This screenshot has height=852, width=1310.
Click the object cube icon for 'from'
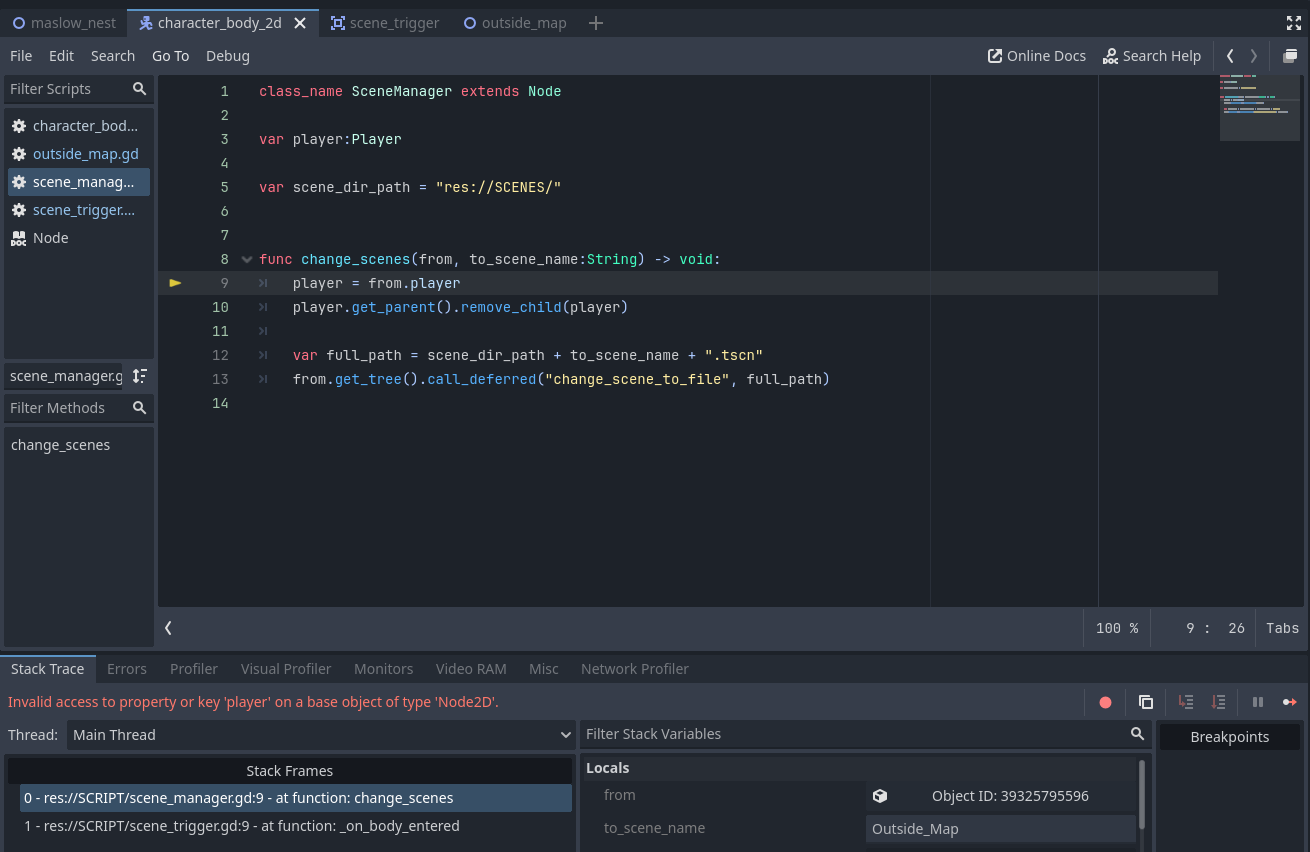pos(880,796)
